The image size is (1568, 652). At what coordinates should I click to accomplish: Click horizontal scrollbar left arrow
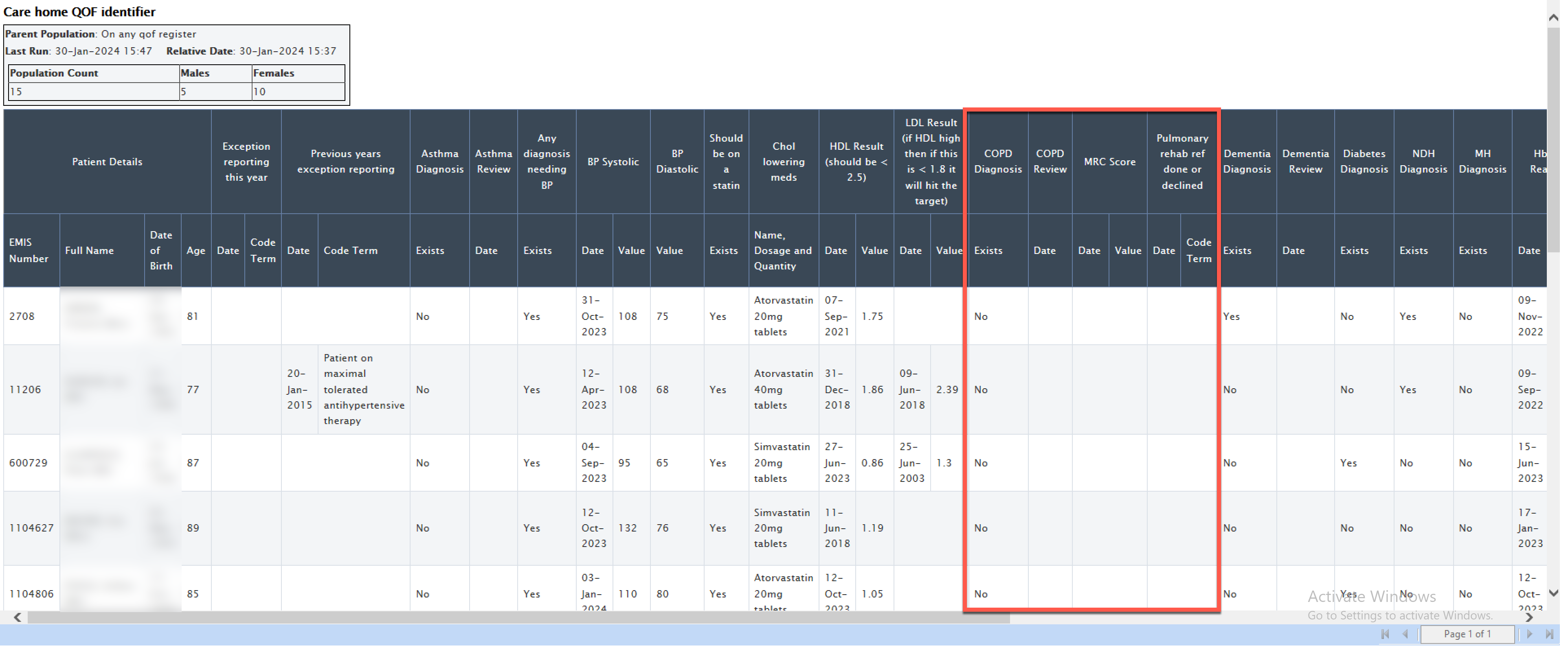coord(17,617)
